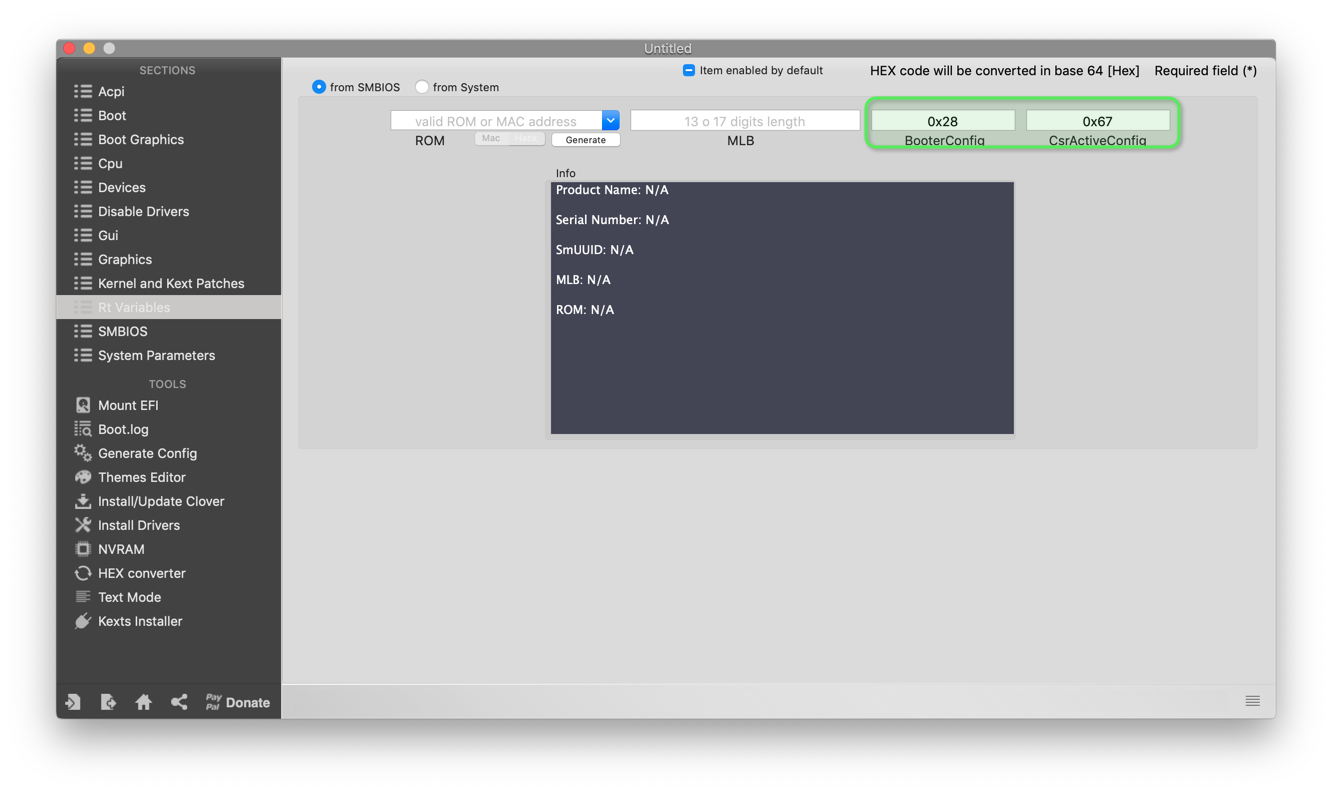Click the CsrActiveConfig 0x67 field

click(x=1098, y=121)
